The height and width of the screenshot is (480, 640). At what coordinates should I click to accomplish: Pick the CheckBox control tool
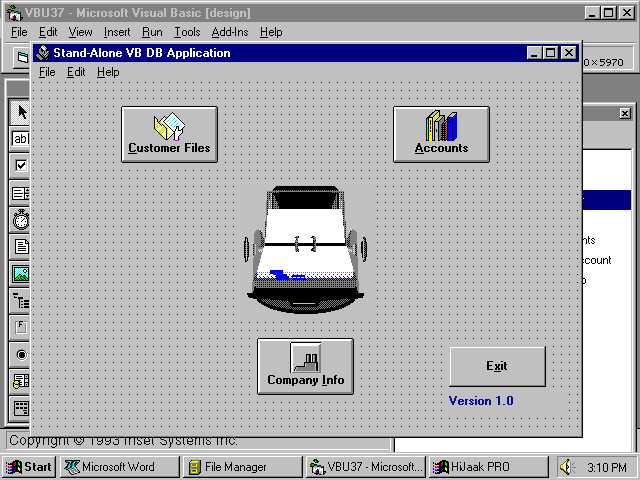point(20,165)
